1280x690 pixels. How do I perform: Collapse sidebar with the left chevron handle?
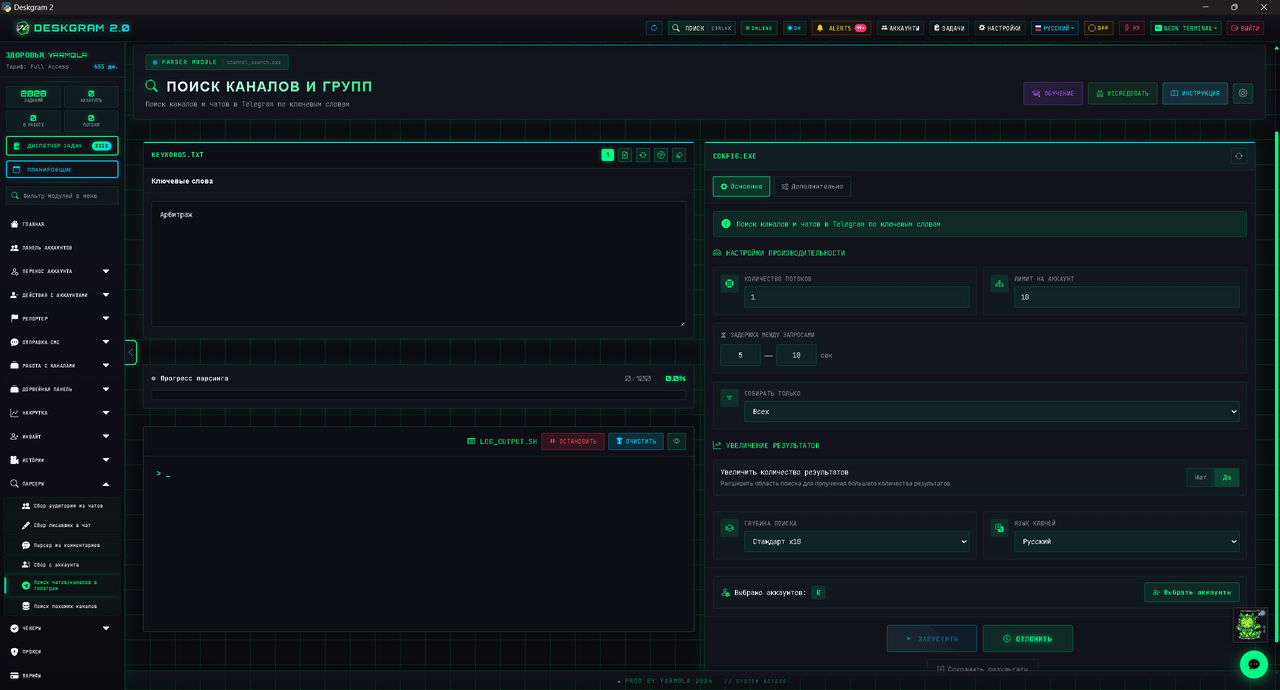click(130, 352)
